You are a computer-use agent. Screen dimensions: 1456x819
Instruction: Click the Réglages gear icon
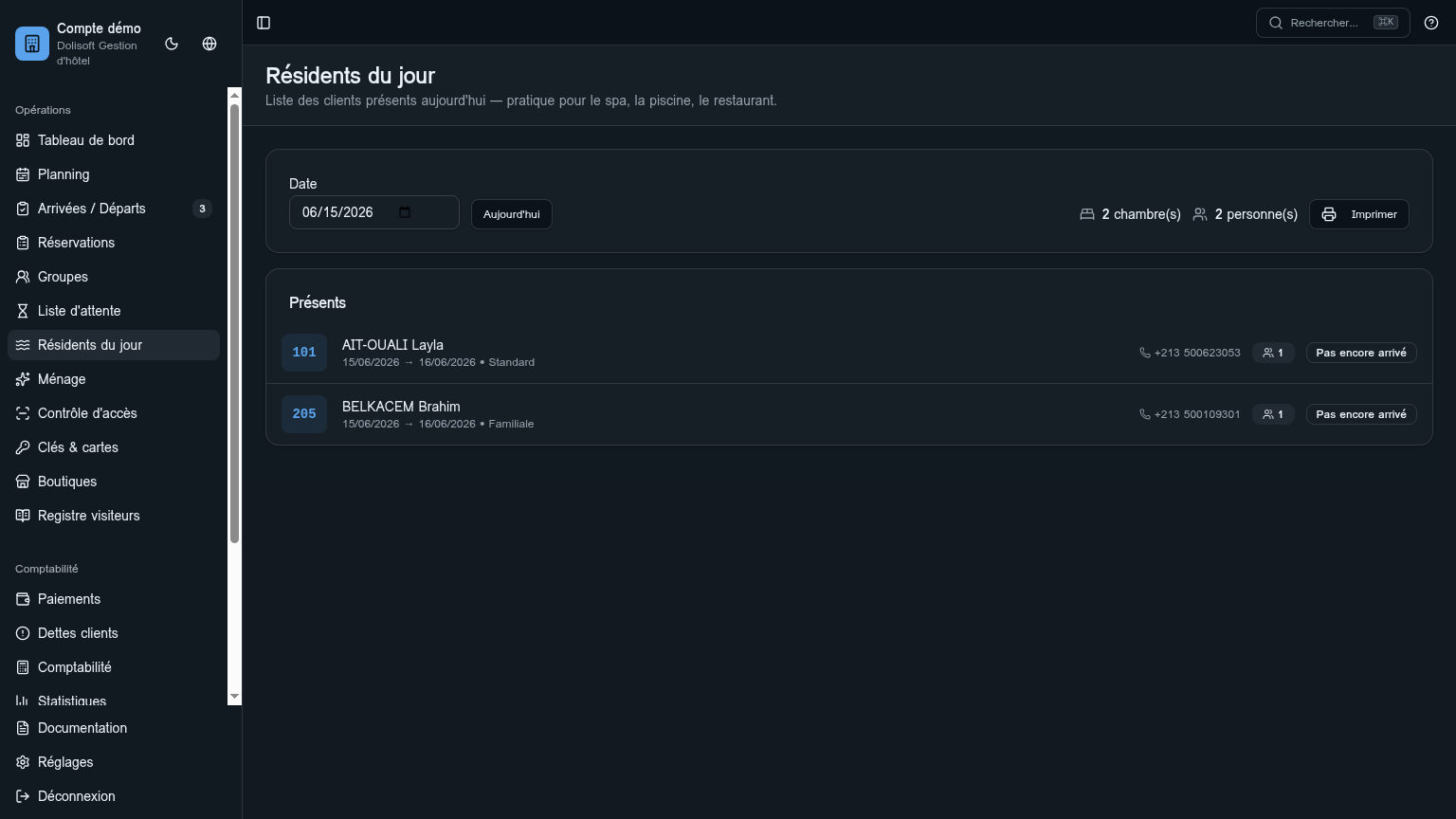click(23, 762)
